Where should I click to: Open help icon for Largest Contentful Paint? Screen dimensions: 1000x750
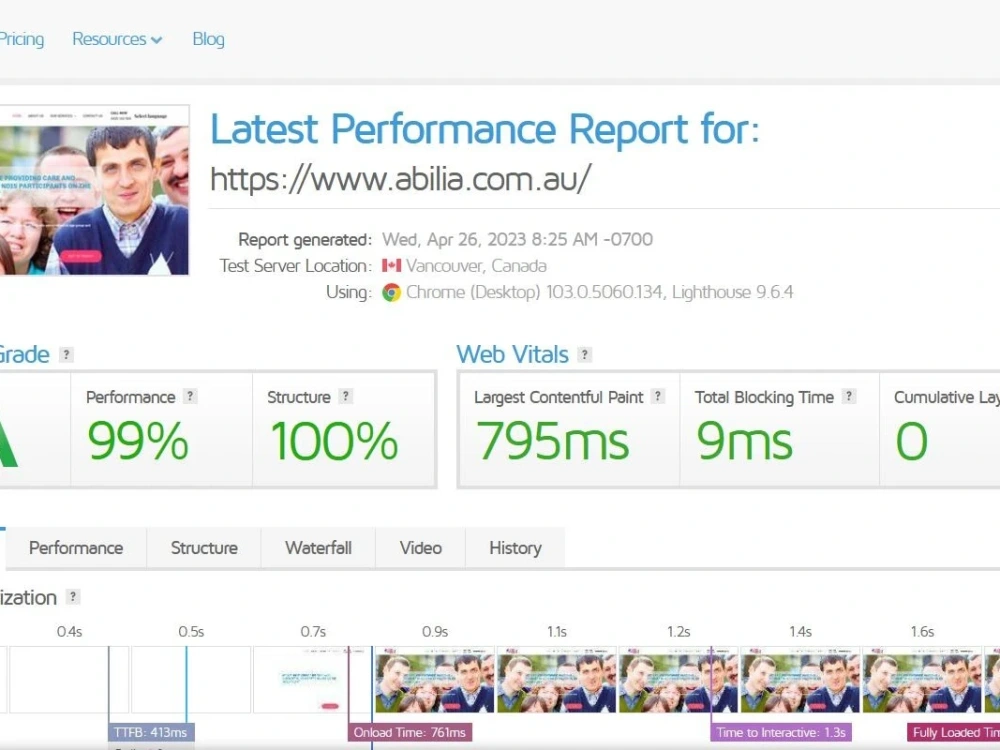point(658,396)
